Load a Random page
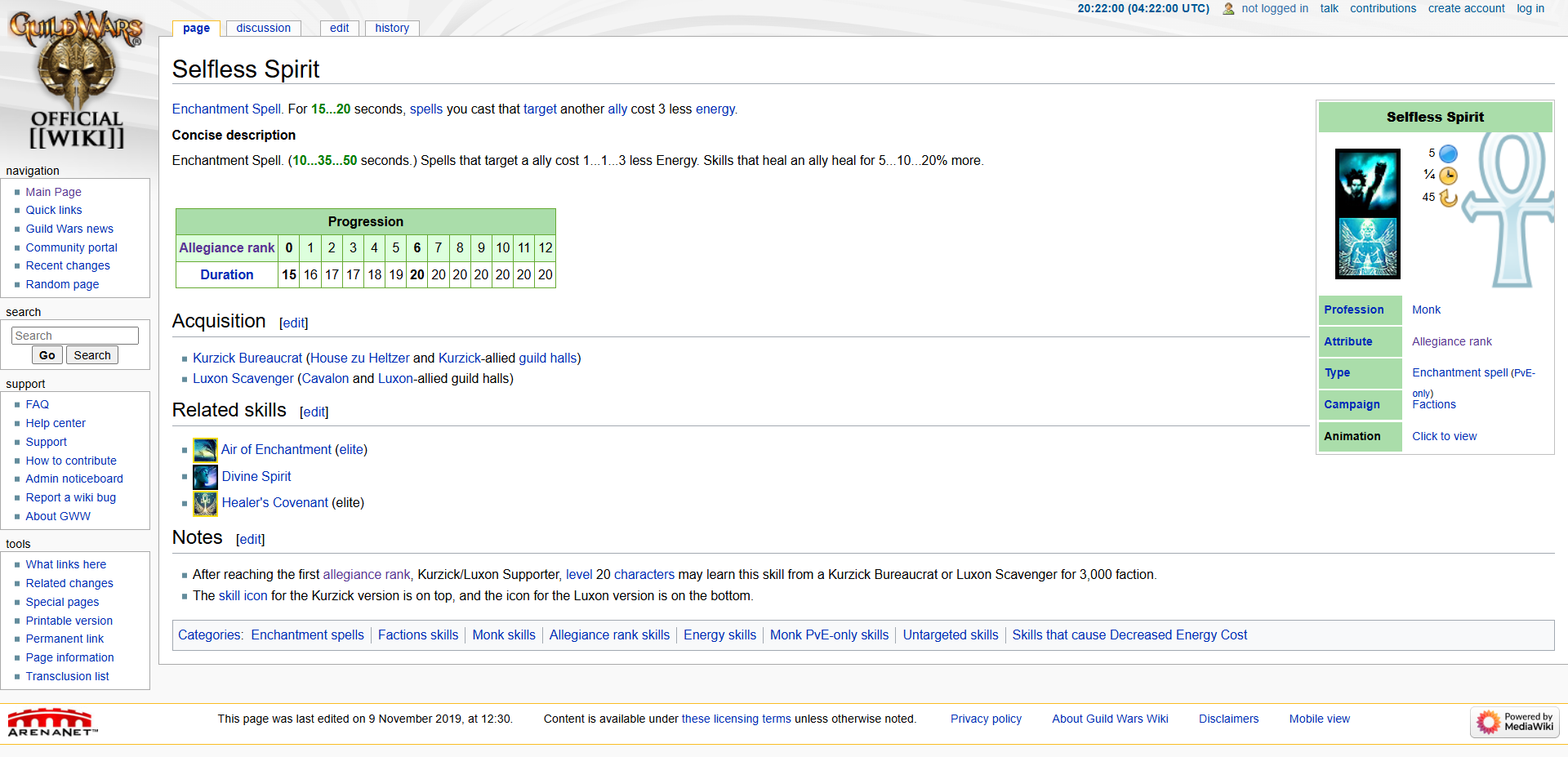 click(62, 284)
